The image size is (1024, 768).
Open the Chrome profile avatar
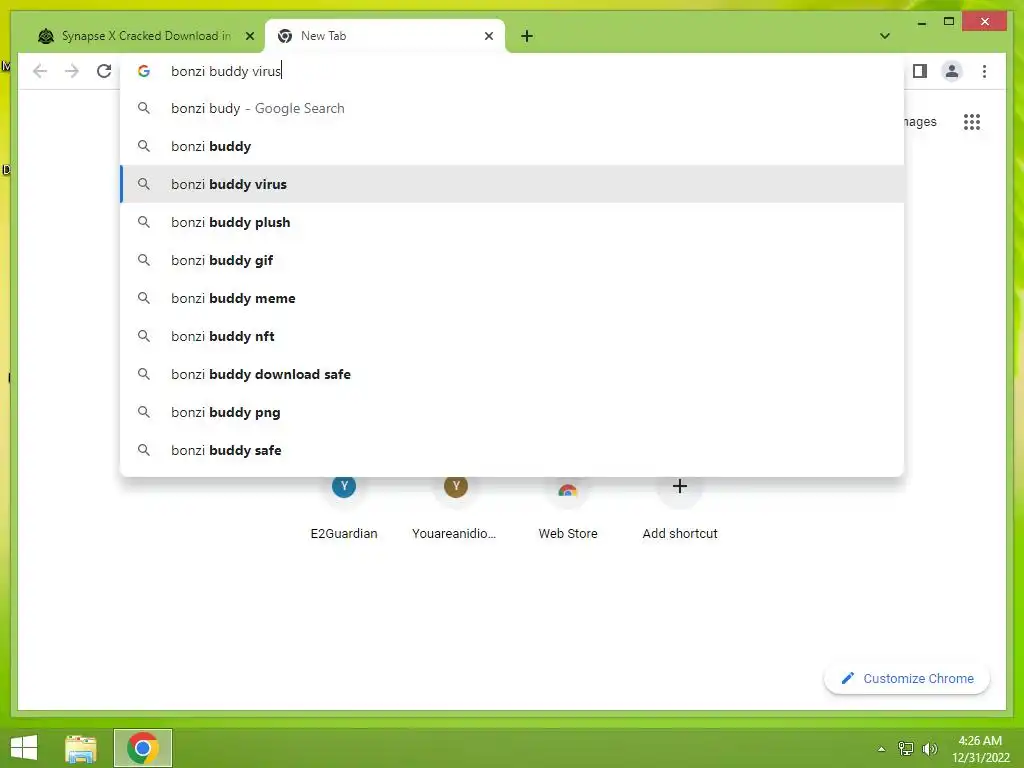[952, 71]
